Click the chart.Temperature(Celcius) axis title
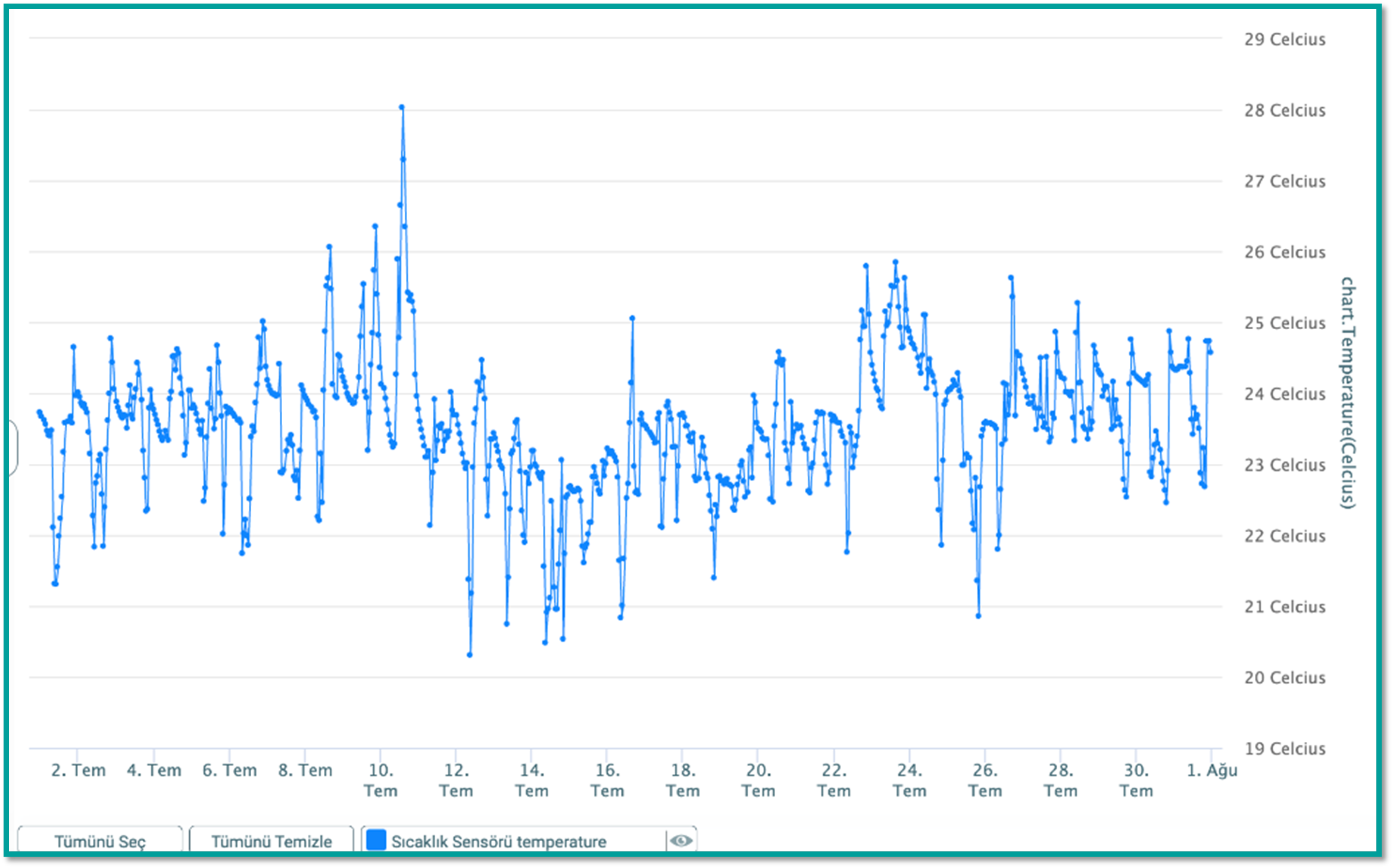Viewport: 1393px width, 868px height. (1348, 393)
